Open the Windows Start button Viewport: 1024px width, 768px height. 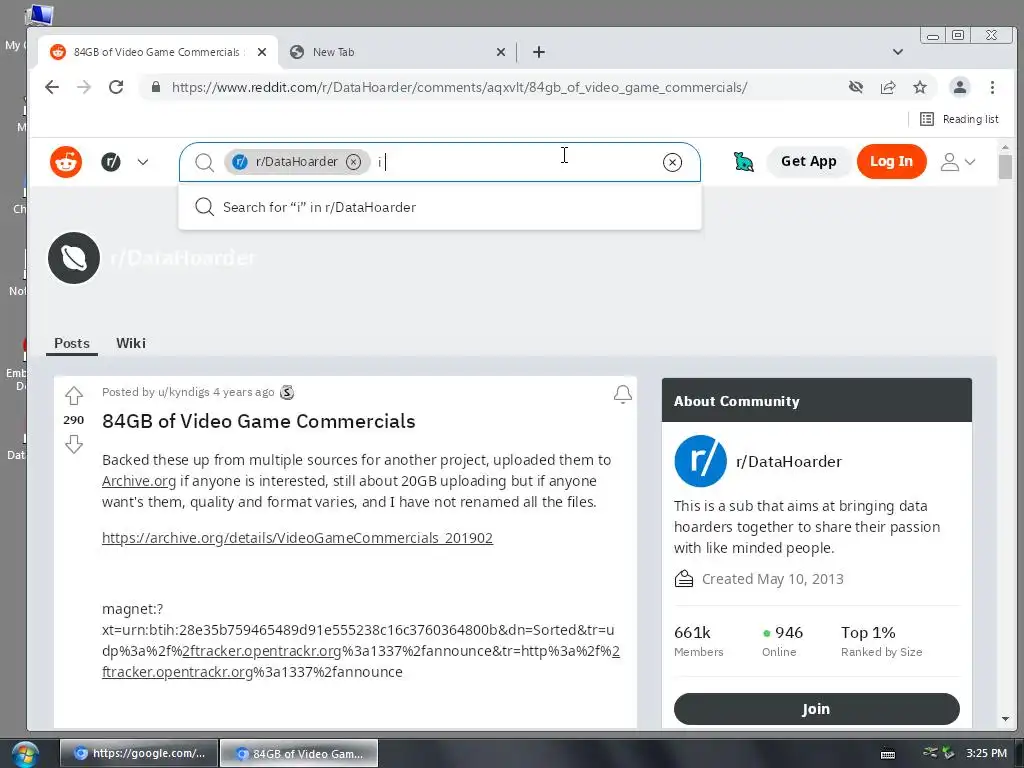24,754
